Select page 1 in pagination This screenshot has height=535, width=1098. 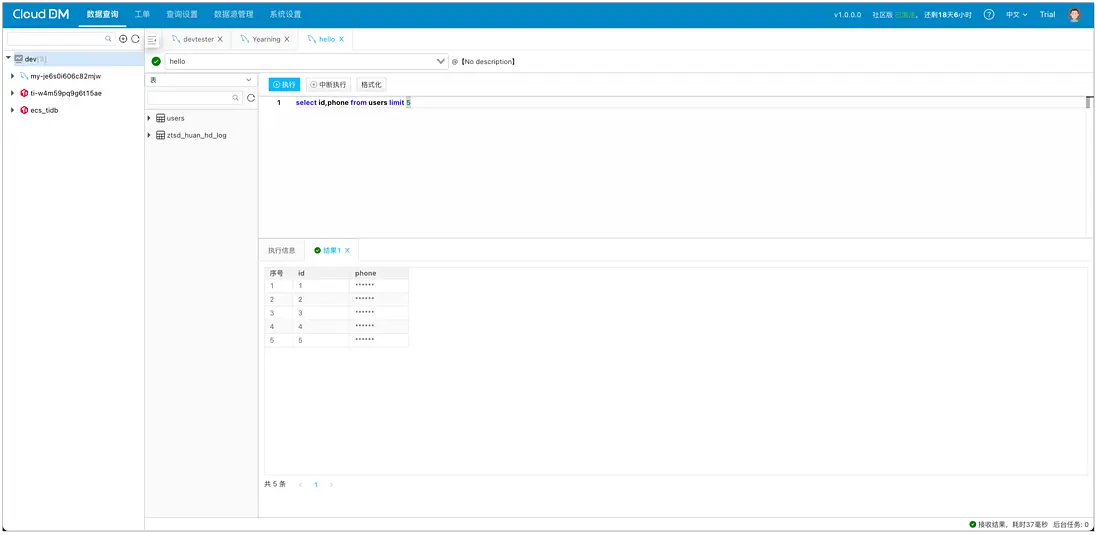click(316, 485)
